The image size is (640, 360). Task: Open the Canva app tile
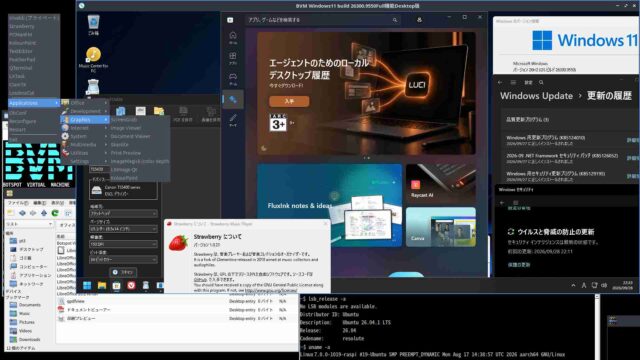coord(441,227)
